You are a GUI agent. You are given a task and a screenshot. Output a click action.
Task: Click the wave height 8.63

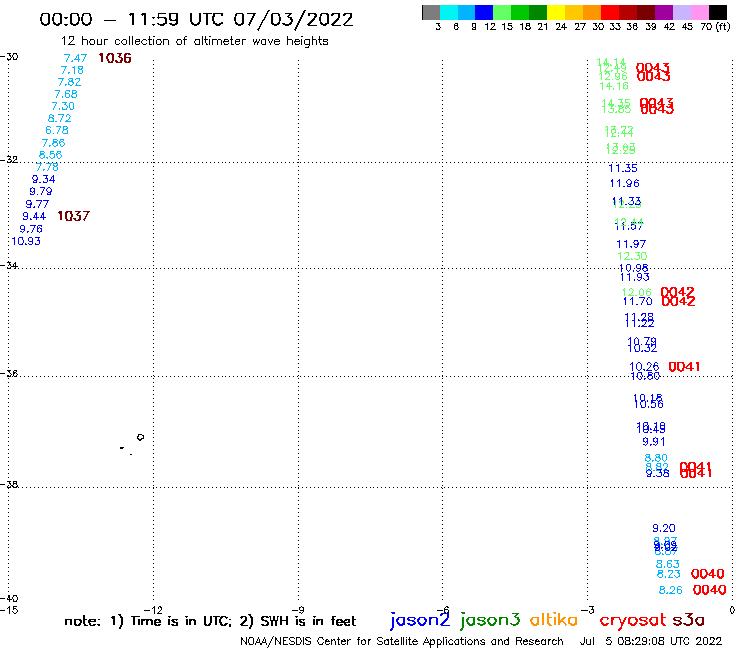668,564
